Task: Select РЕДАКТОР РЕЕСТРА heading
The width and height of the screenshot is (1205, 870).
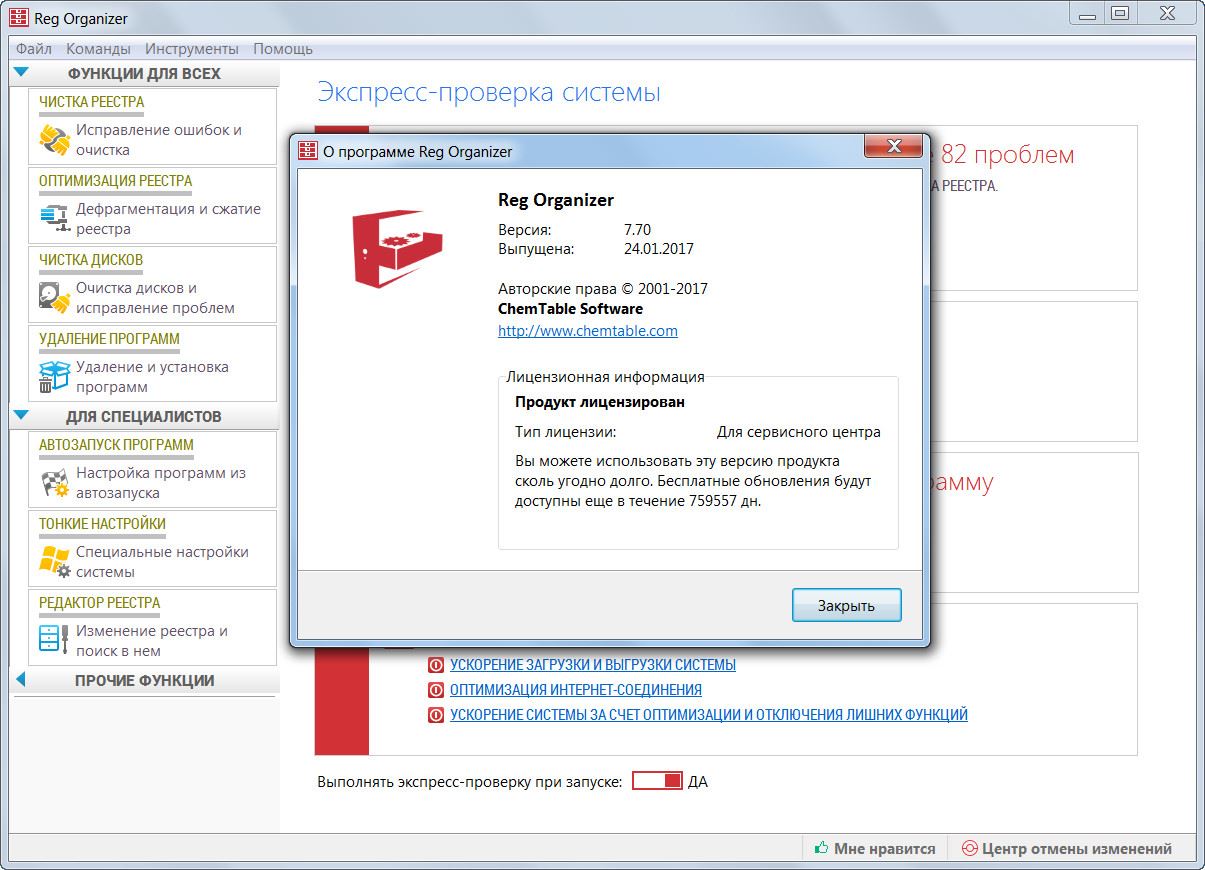Action: 100,603
